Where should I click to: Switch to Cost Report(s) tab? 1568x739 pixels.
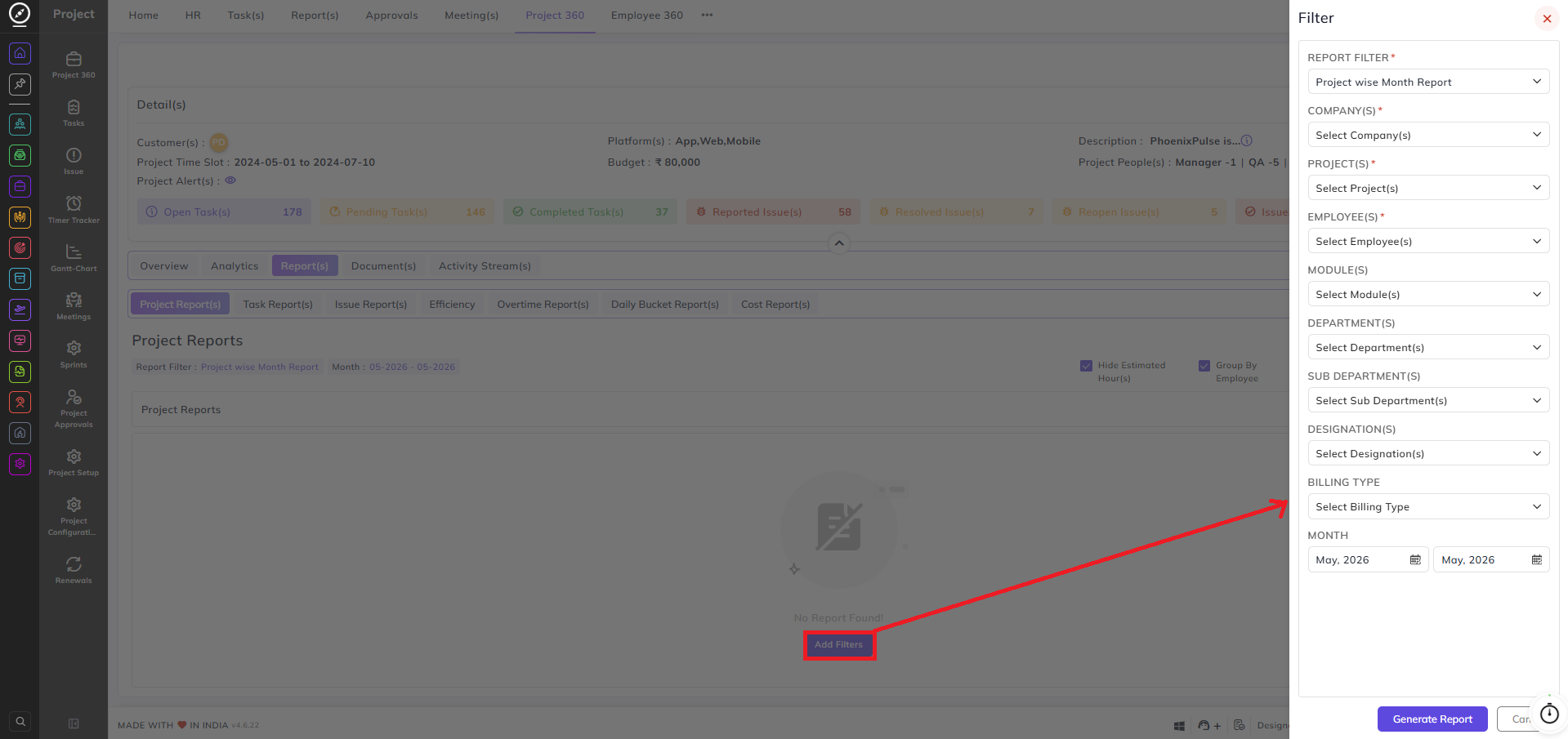775,304
